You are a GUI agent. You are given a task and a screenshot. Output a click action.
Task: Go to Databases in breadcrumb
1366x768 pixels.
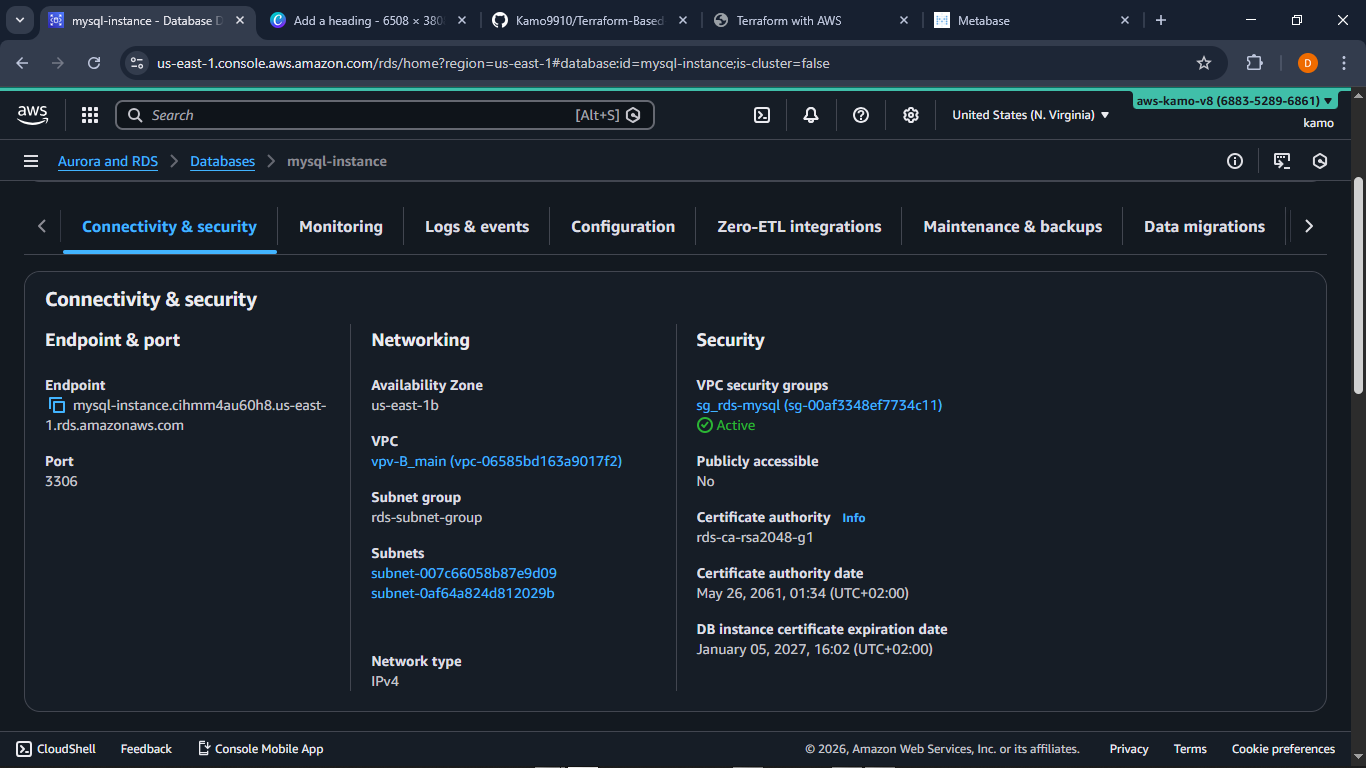pyautogui.click(x=222, y=161)
